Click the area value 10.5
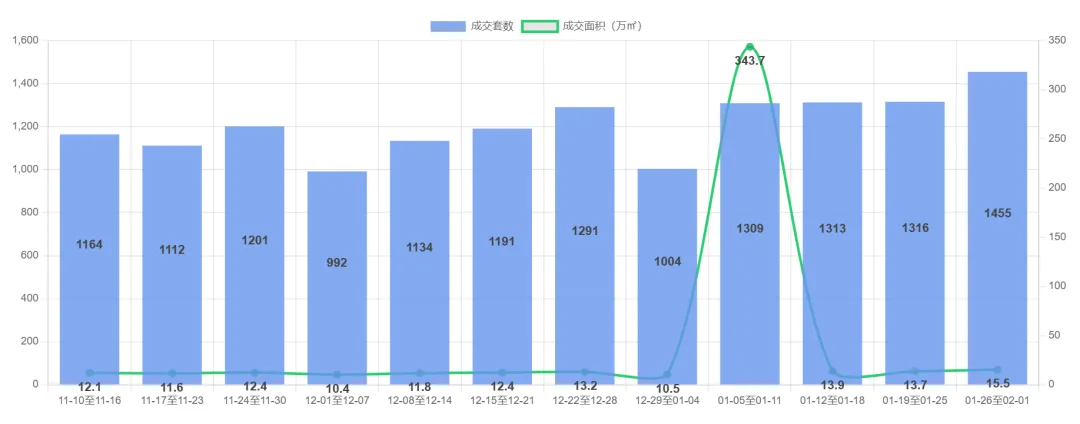The height and width of the screenshot is (424, 1080). pyautogui.click(x=667, y=389)
